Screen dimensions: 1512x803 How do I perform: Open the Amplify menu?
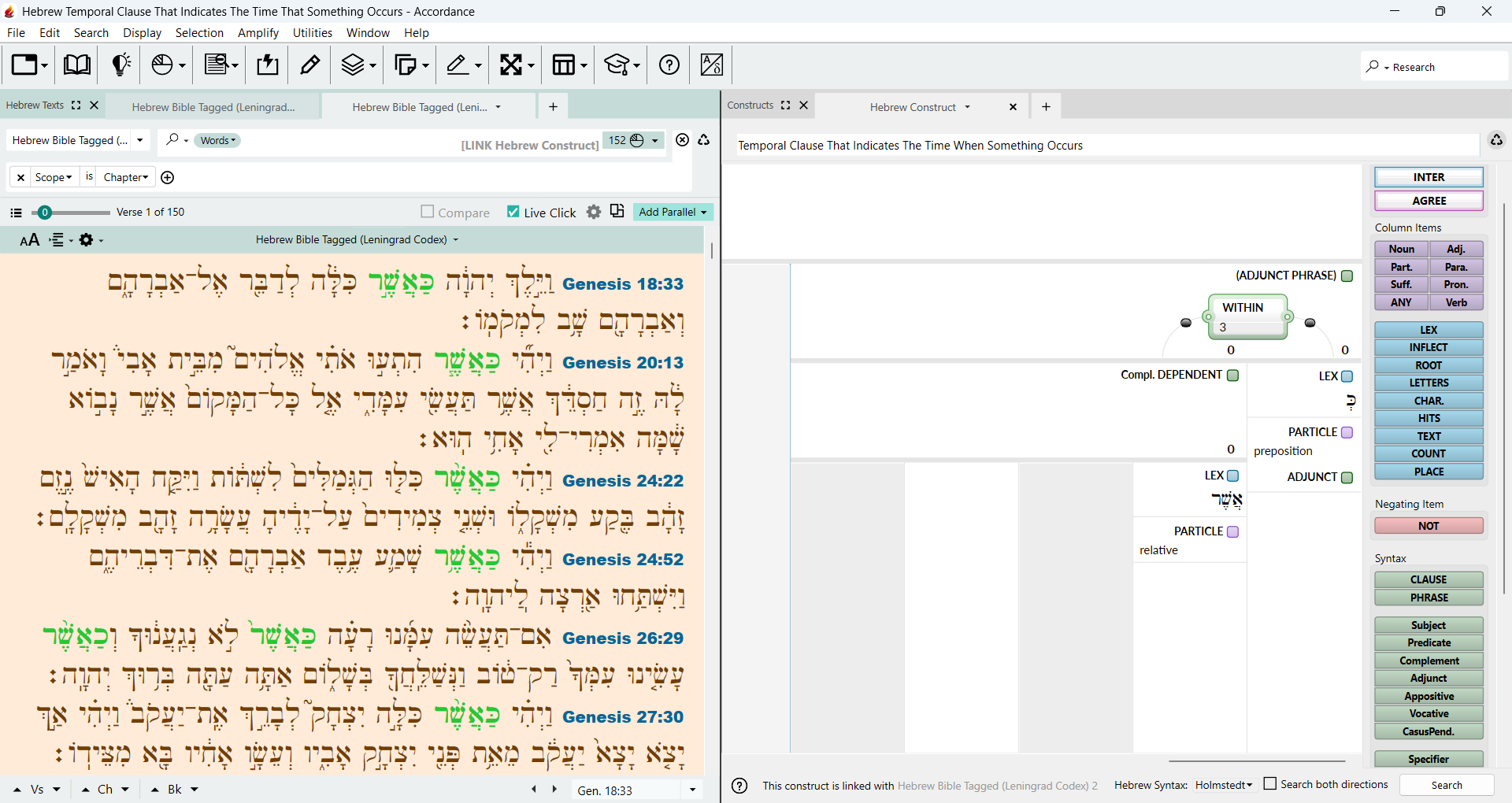(258, 33)
